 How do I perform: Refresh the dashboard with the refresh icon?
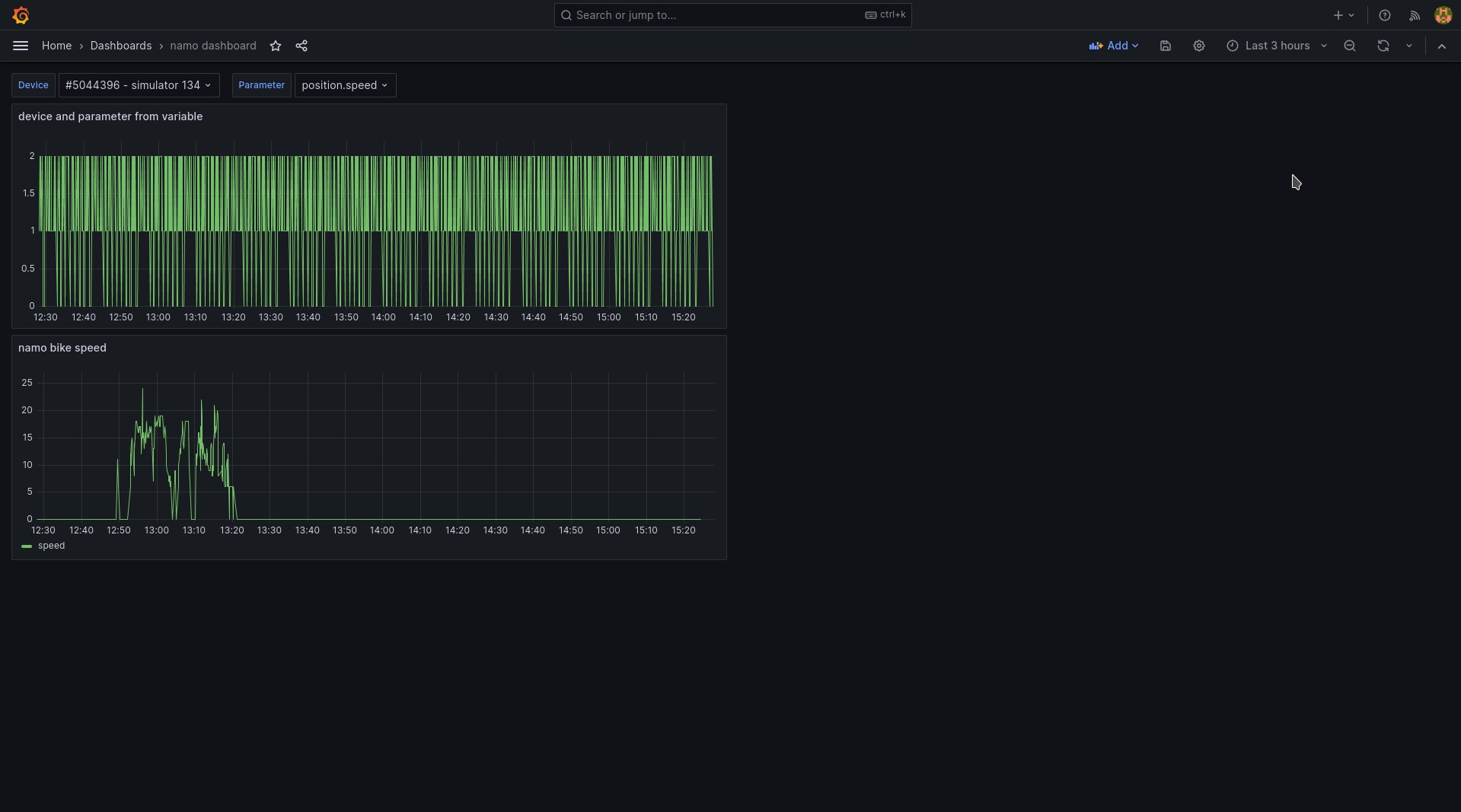coord(1382,46)
